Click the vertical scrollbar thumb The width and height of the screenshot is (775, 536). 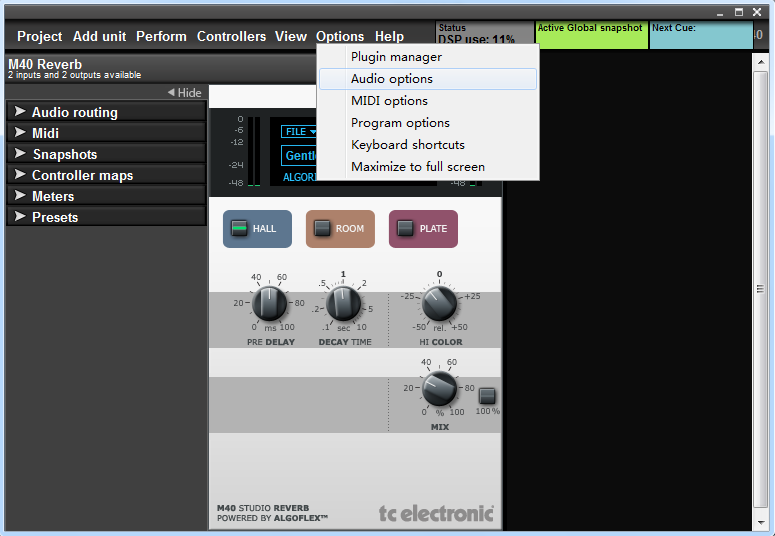click(x=760, y=289)
